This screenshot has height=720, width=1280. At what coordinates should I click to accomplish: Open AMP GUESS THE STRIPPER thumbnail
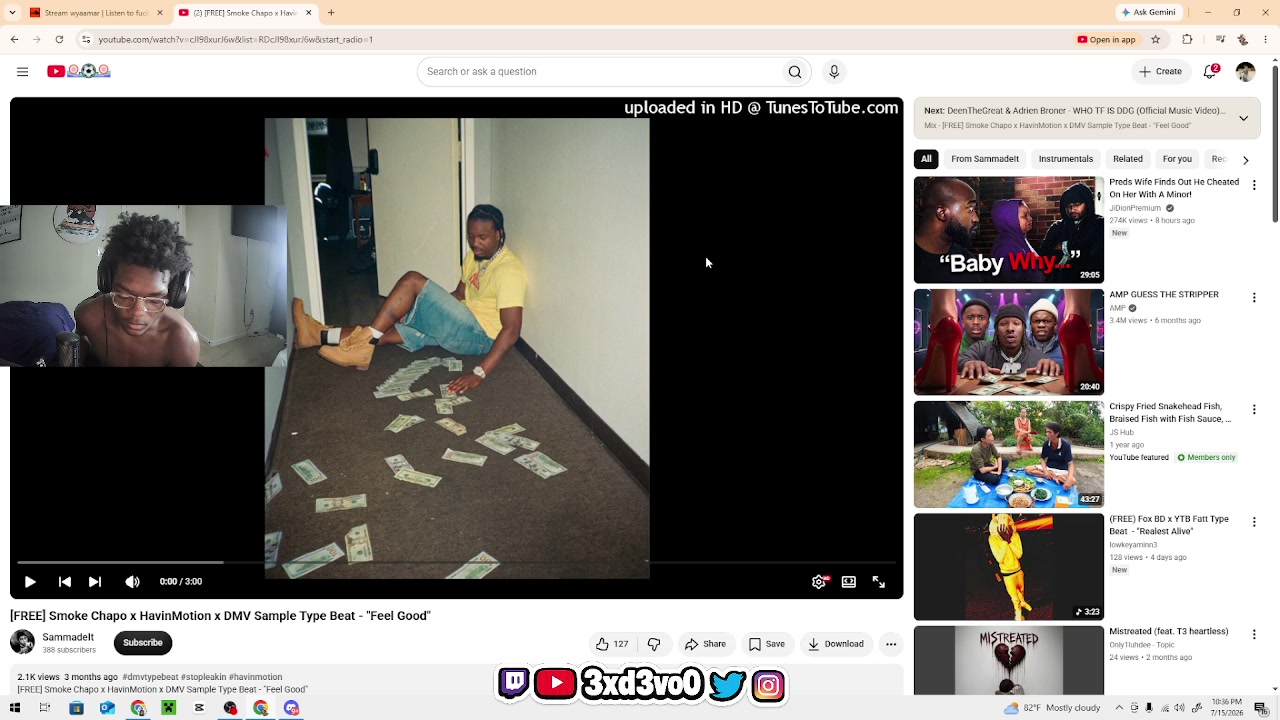(x=1009, y=342)
